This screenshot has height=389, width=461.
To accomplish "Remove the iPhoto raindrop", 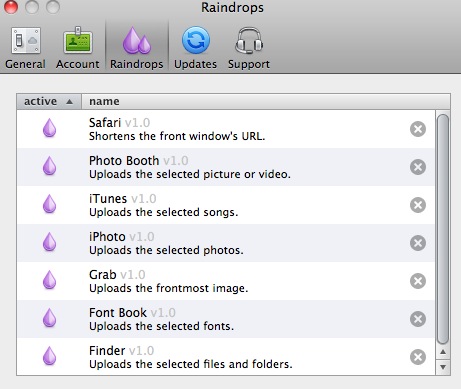I will (x=418, y=243).
